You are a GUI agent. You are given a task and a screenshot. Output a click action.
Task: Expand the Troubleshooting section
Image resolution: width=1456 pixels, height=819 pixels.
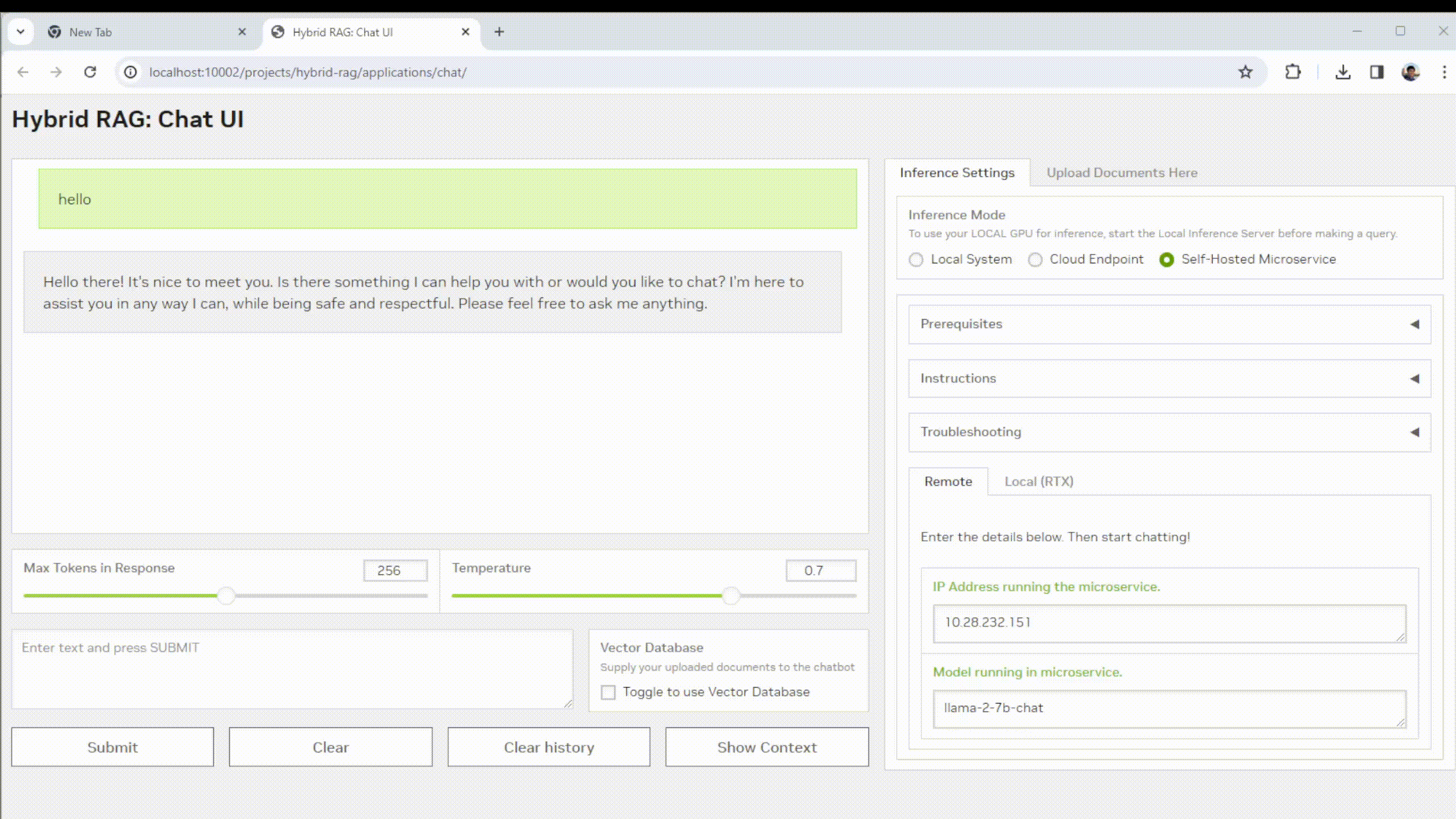[x=1169, y=432]
